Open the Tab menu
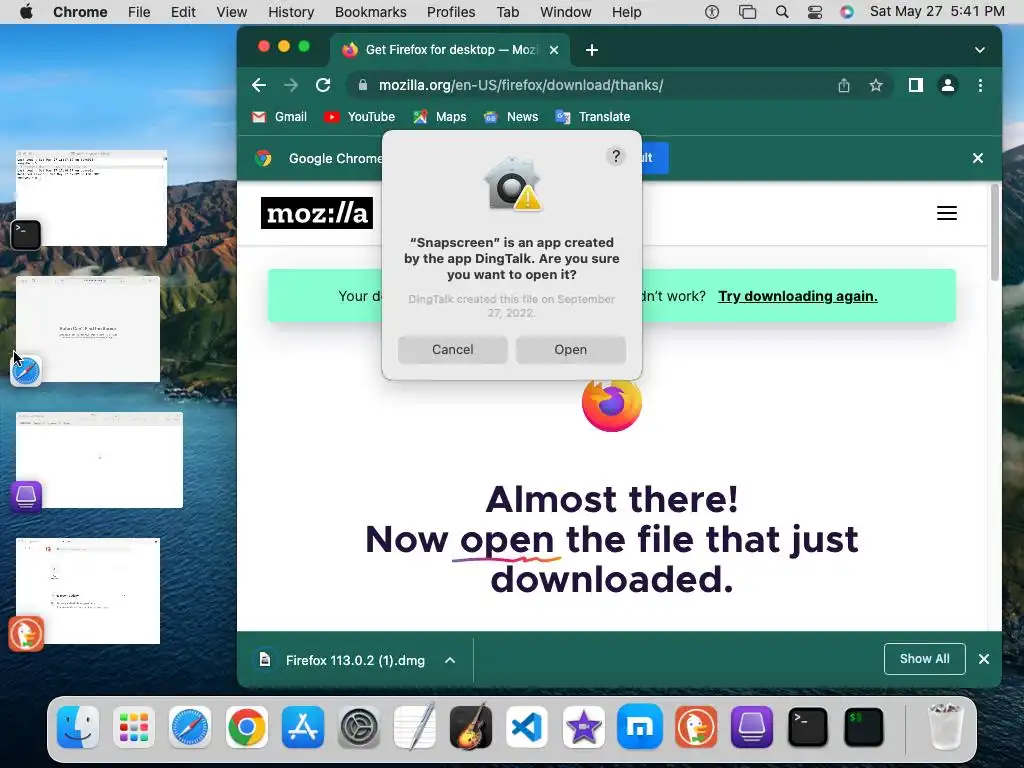Viewport: 1024px width, 768px height. [507, 12]
